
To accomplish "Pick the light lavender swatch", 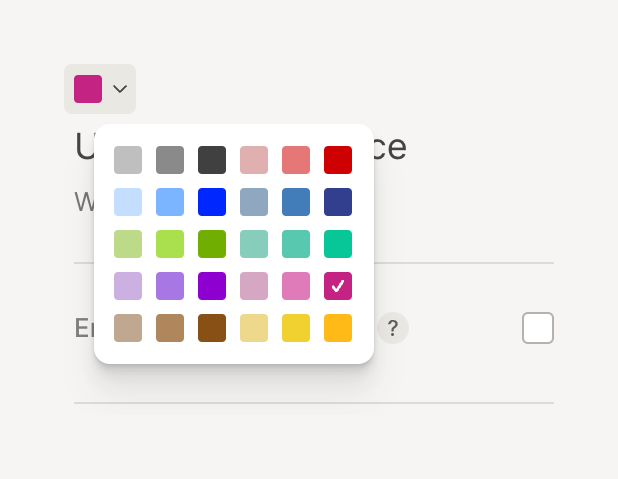I will tap(128, 286).
